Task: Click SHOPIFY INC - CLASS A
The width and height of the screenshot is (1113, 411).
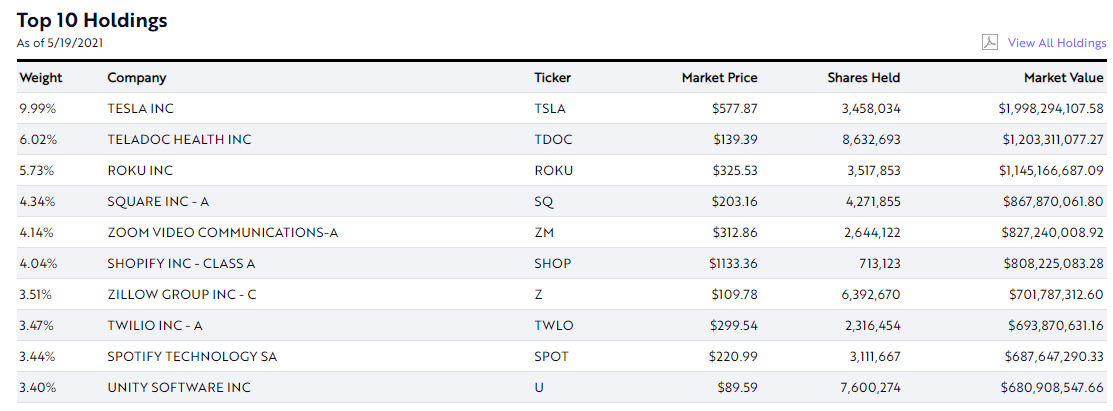Action: [x=181, y=263]
